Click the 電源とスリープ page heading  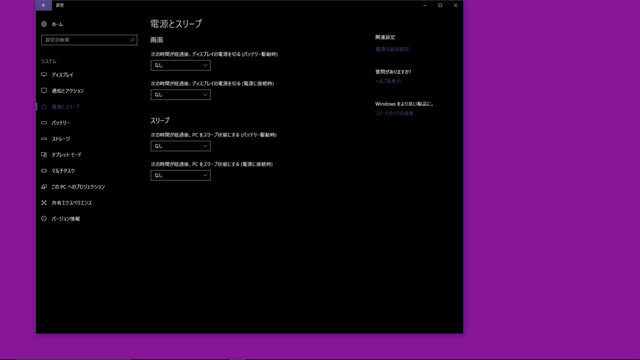click(x=176, y=24)
